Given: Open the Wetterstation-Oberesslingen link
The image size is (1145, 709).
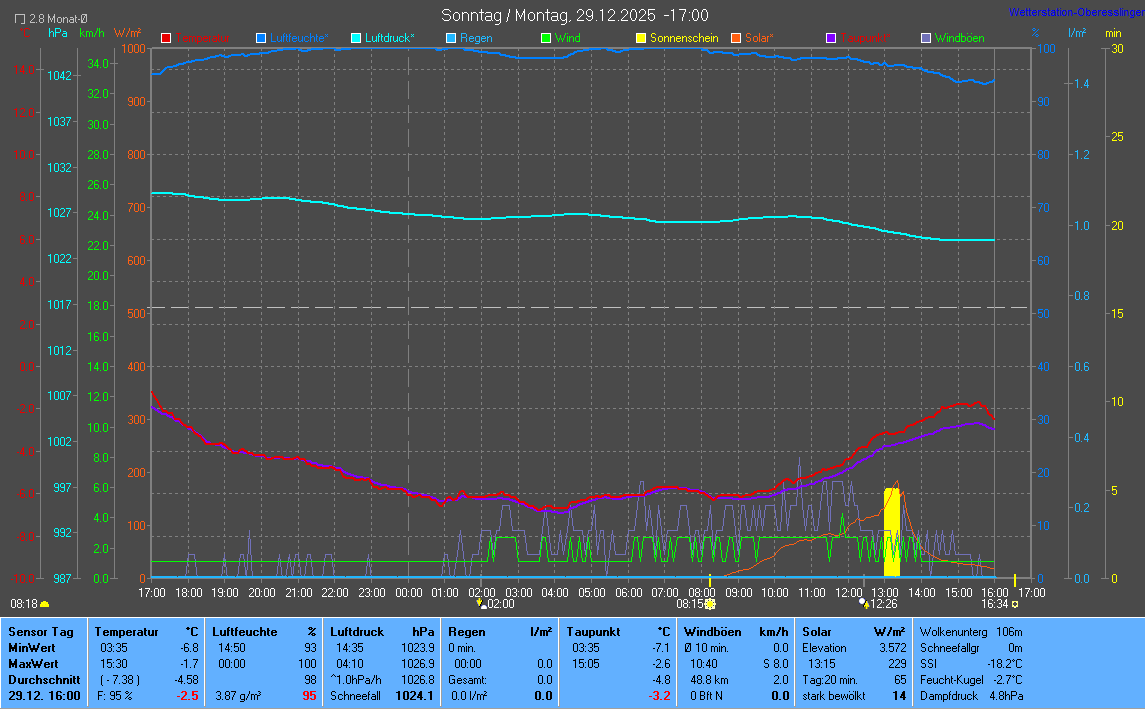Looking at the screenshot, I should [x=1076, y=11].
